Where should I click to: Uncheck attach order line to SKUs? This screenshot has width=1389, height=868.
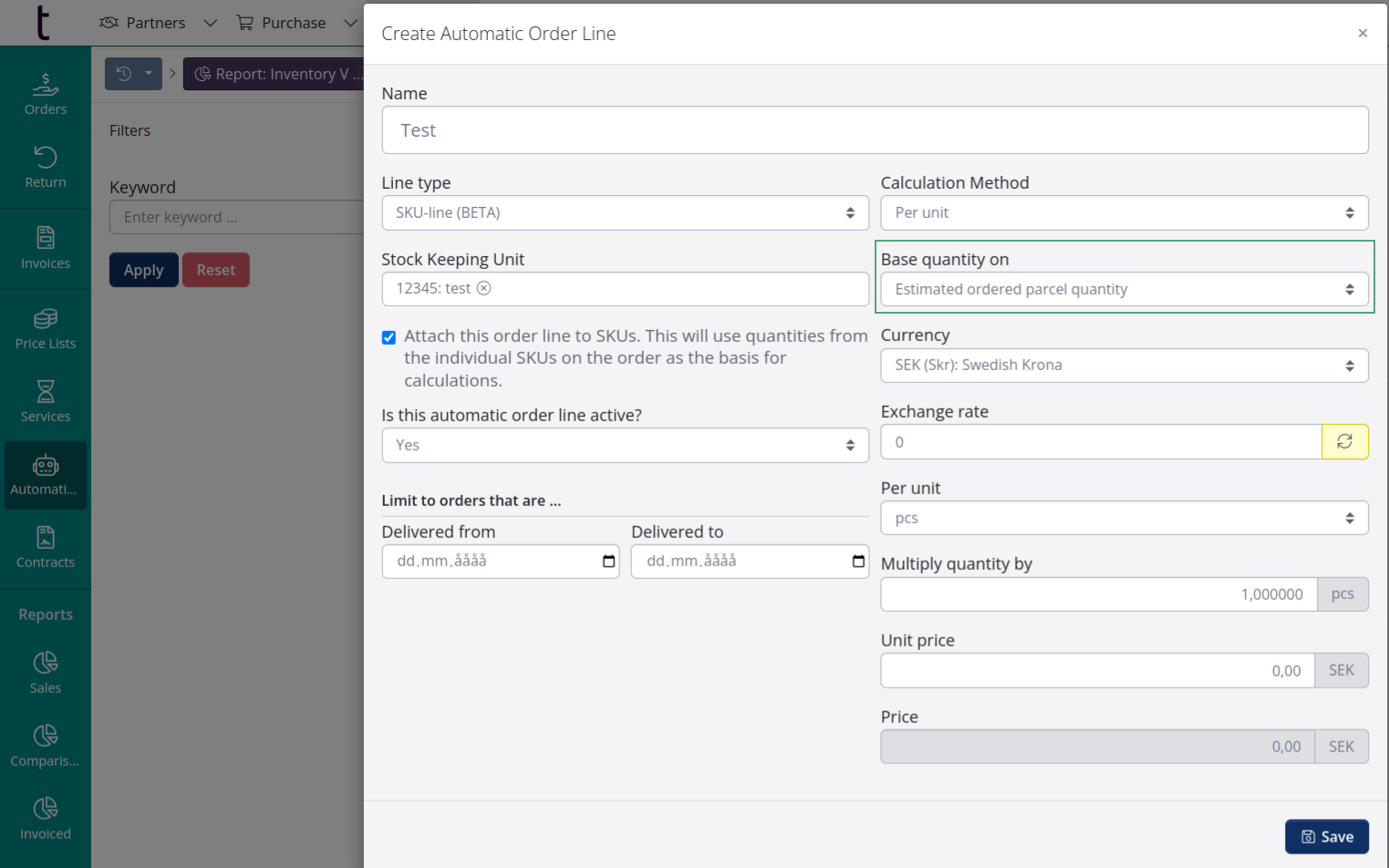[x=389, y=337]
